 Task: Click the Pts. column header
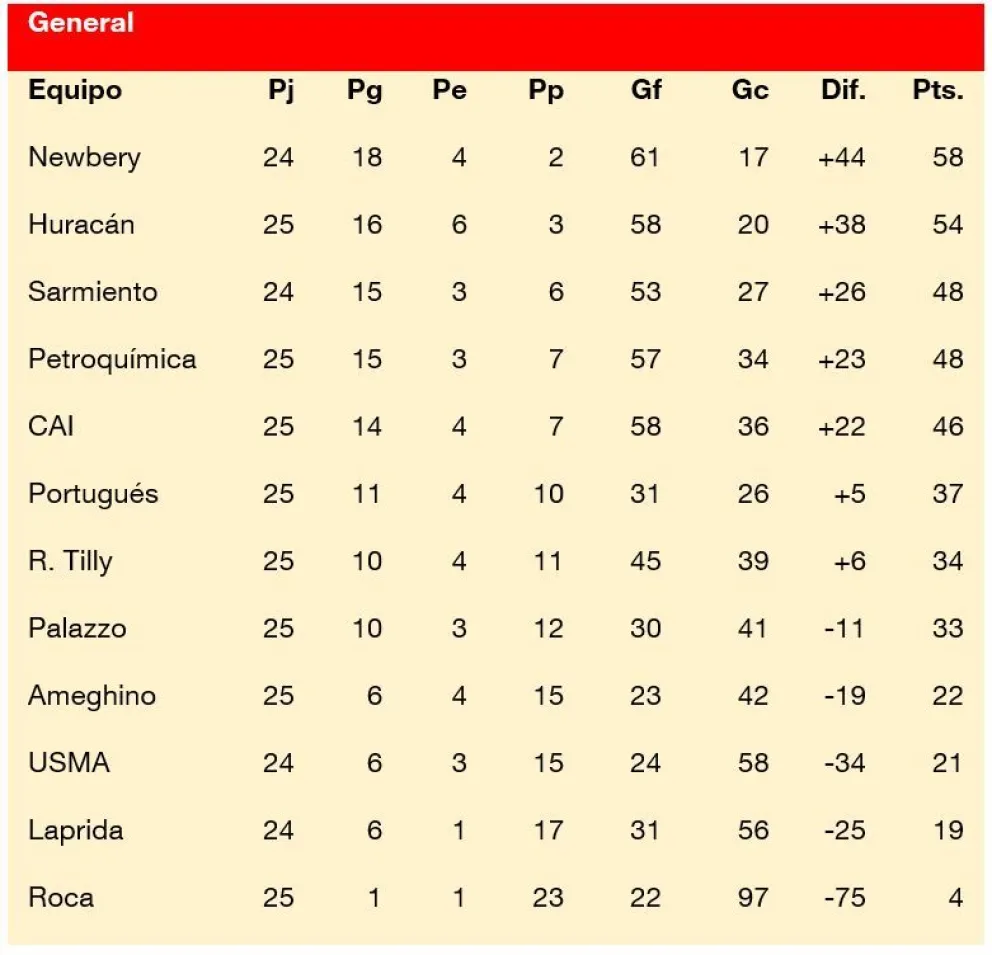(x=937, y=90)
